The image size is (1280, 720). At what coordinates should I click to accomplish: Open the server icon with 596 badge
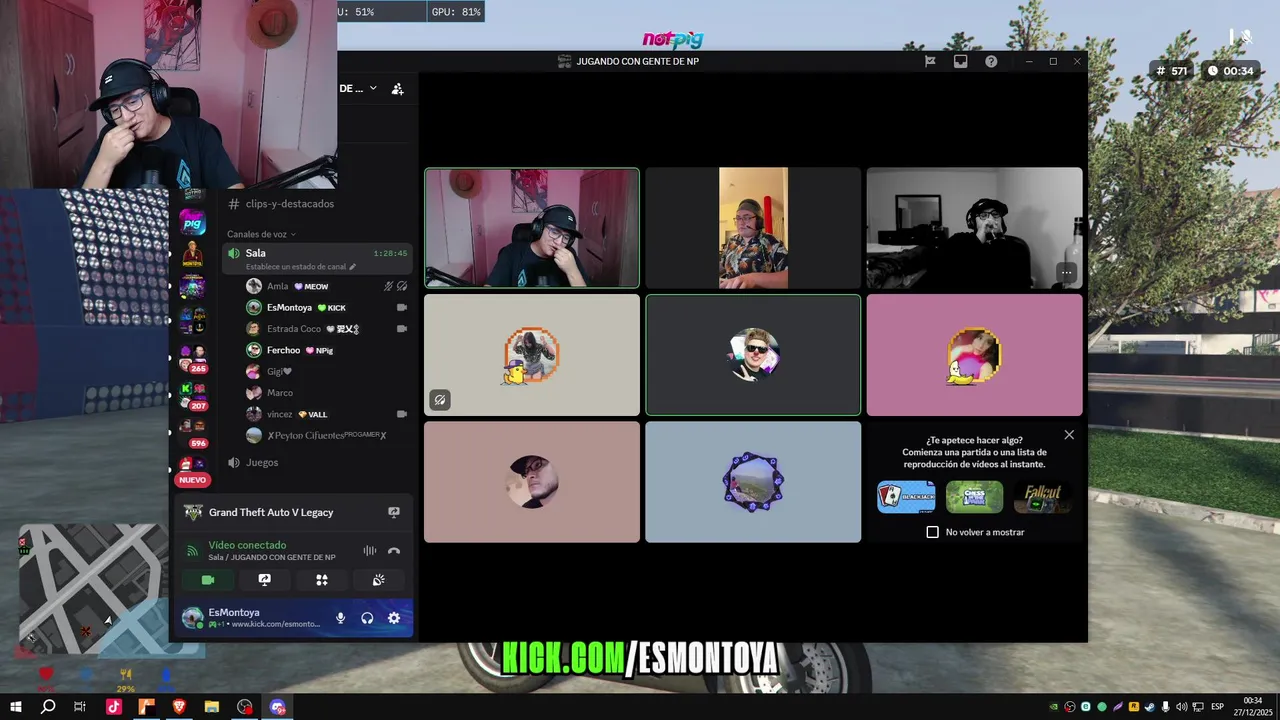pos(192,433)
